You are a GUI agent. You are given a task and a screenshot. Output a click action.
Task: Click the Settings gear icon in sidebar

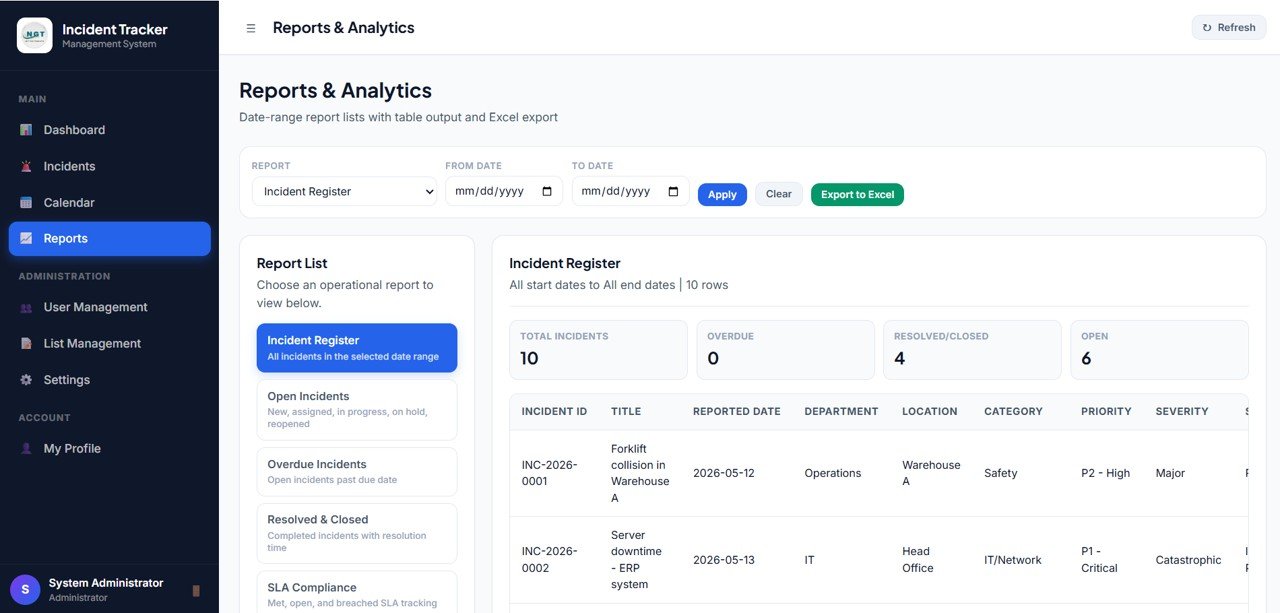click(26, 380)
